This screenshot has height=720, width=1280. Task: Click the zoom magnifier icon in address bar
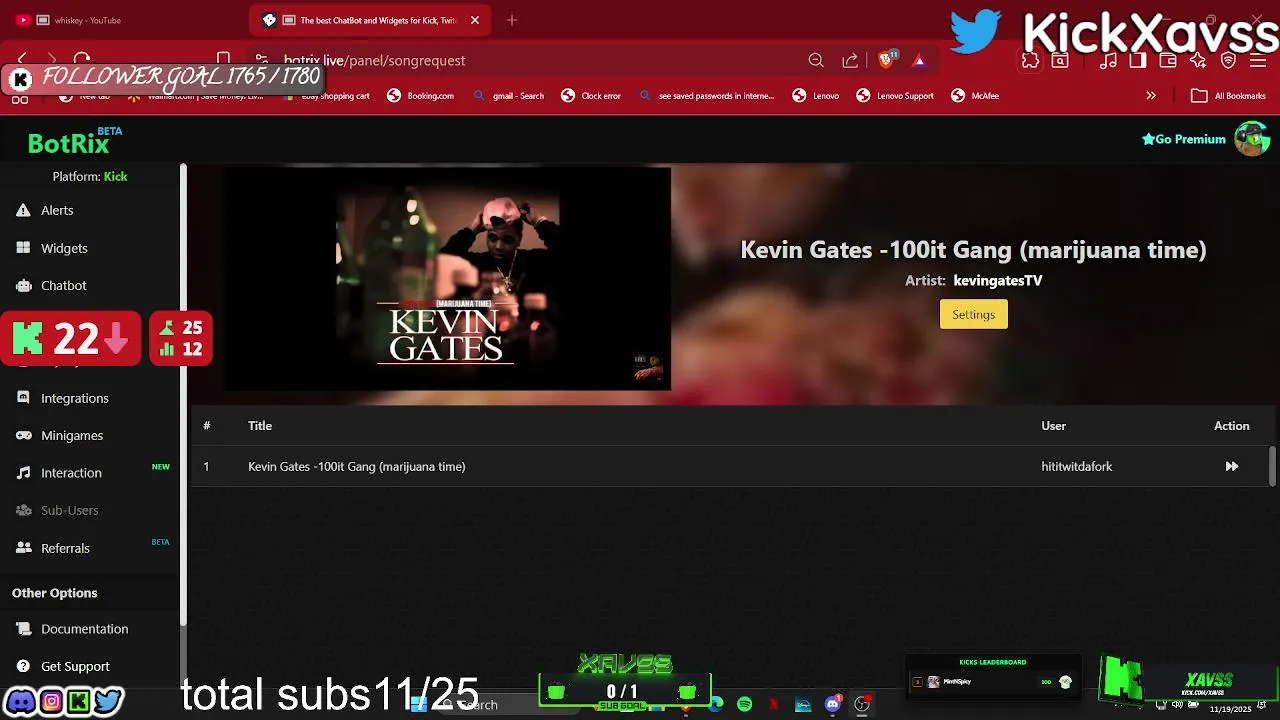pos(816,61)
